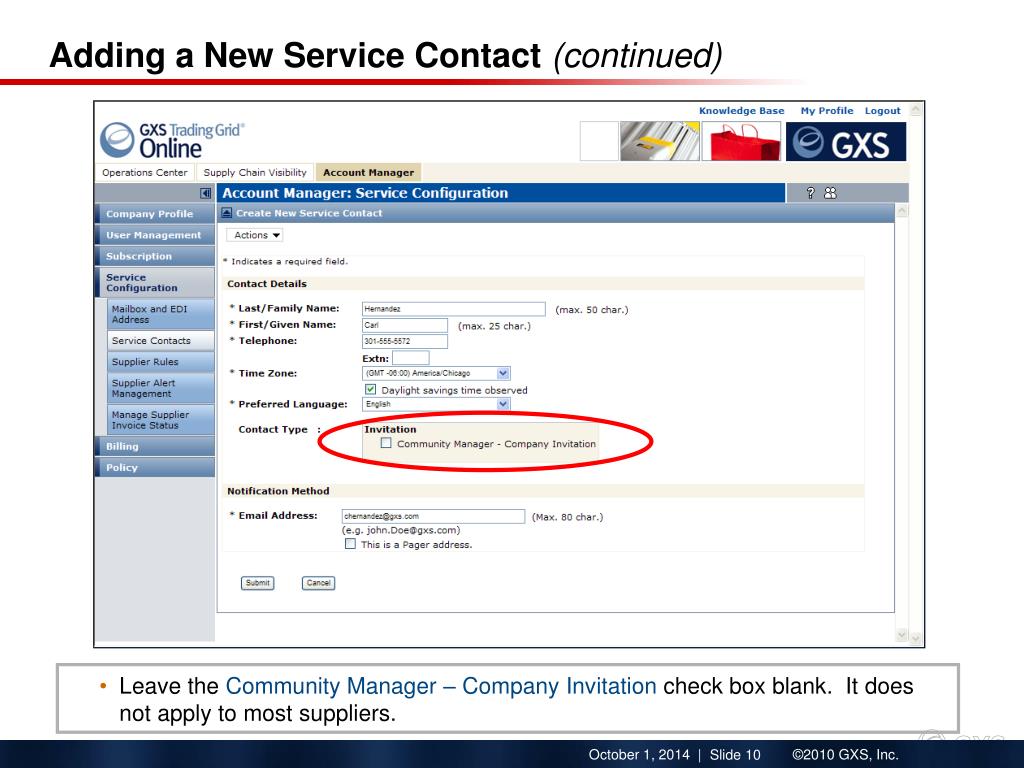This screenshot has width=1024, height=768.
Task: Click the Logout link
Action: pyautogui.click(x=882, y=110)
